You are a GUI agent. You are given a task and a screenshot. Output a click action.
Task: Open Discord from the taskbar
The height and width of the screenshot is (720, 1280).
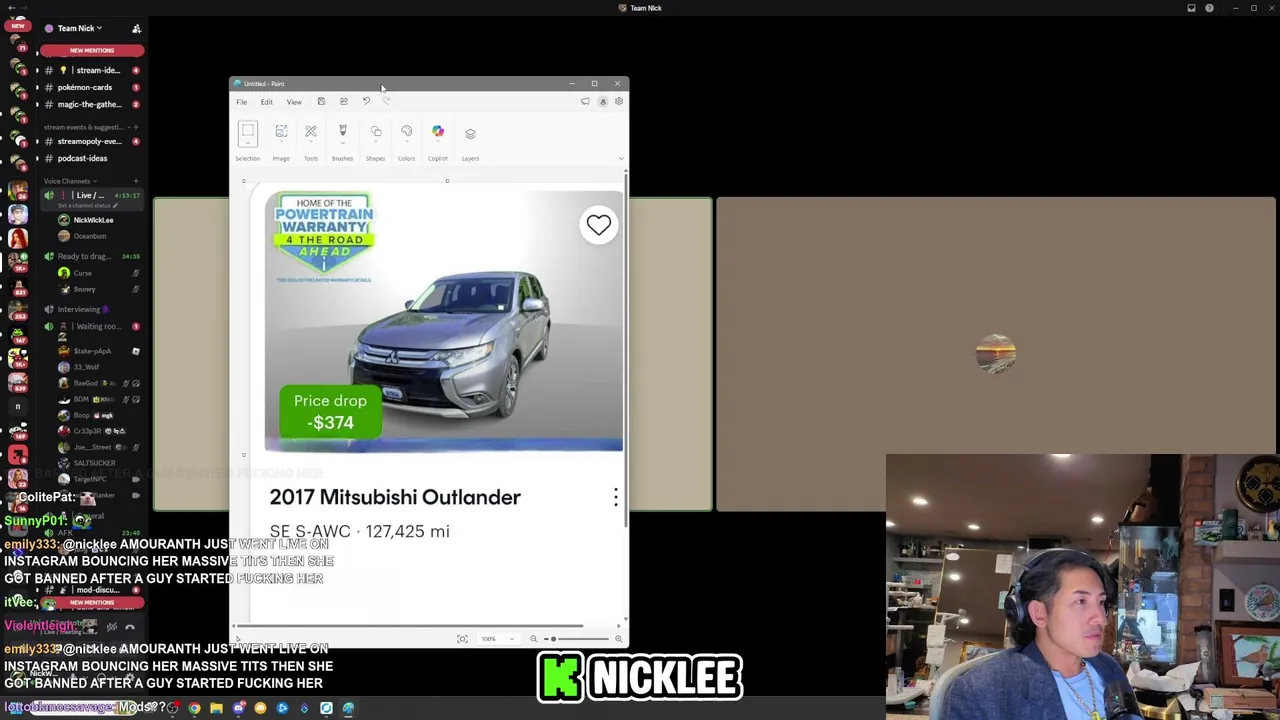[x=238, y=708]
